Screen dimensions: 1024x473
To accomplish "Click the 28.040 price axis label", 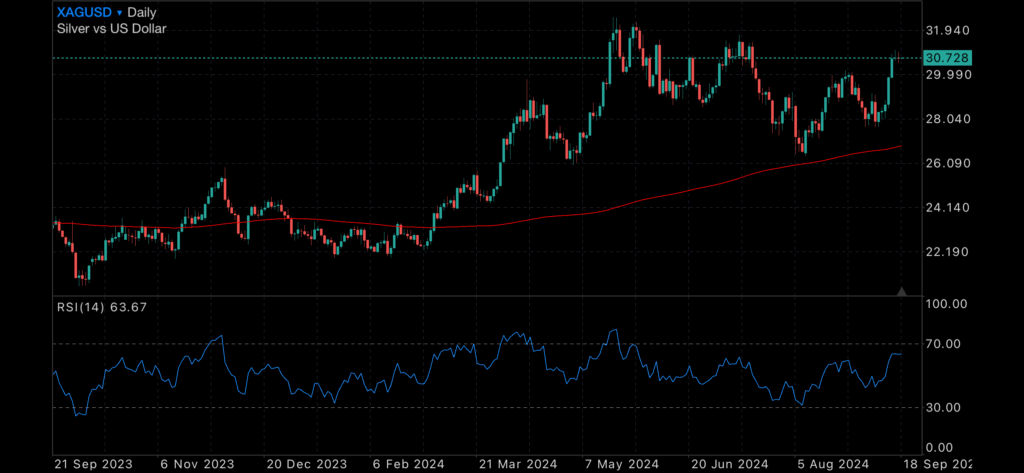I will [x=948, y=119].
